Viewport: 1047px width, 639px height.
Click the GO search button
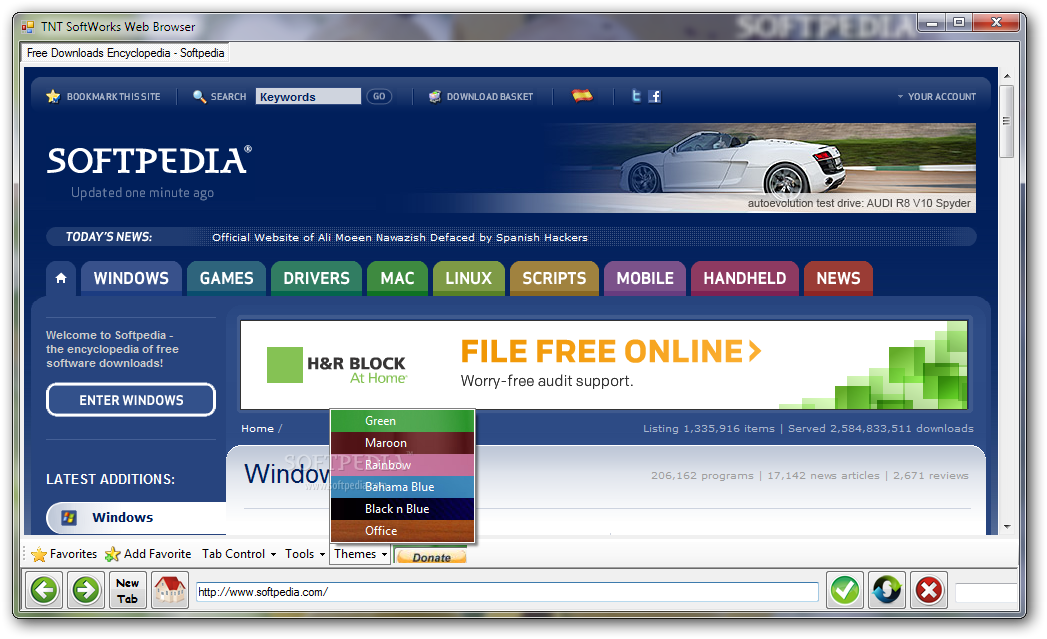379,97
